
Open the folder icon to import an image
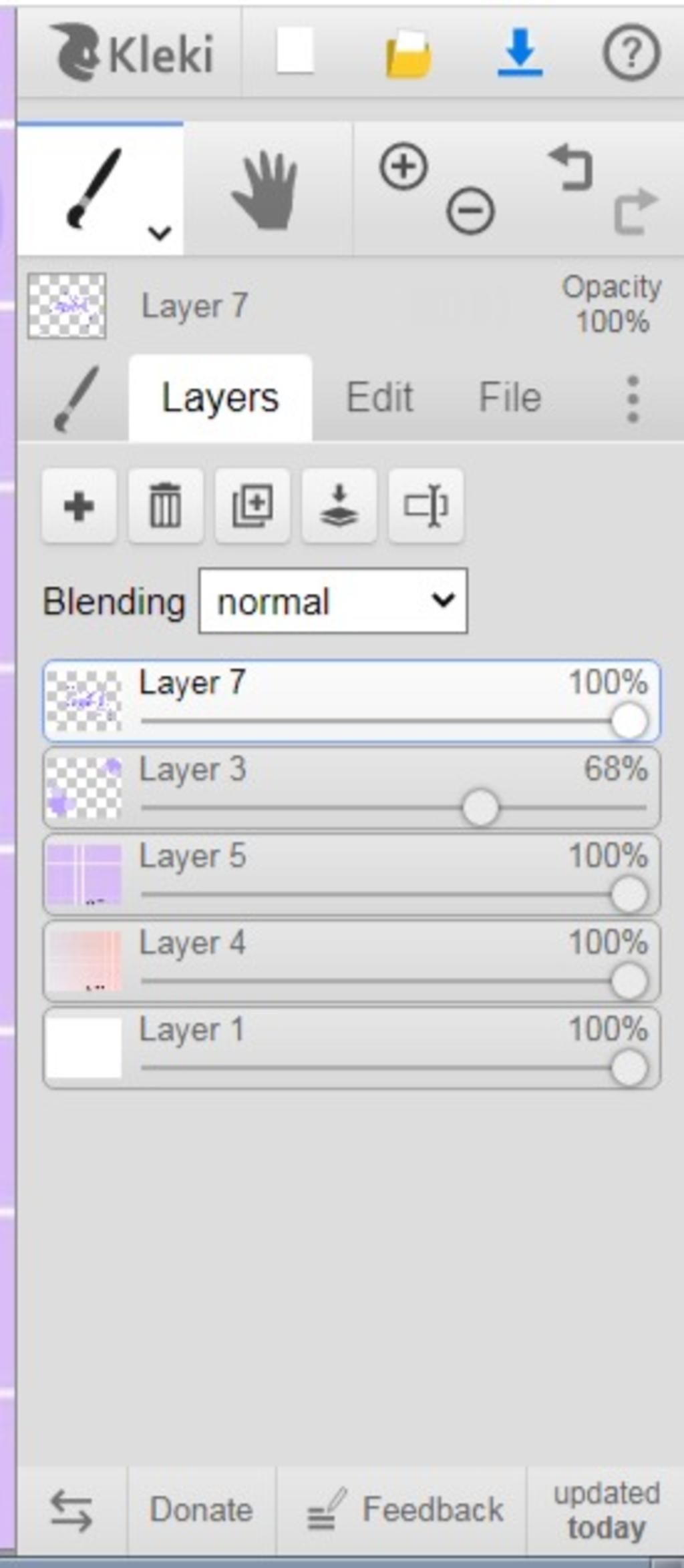pyautogui.click(x=408, y=53)
